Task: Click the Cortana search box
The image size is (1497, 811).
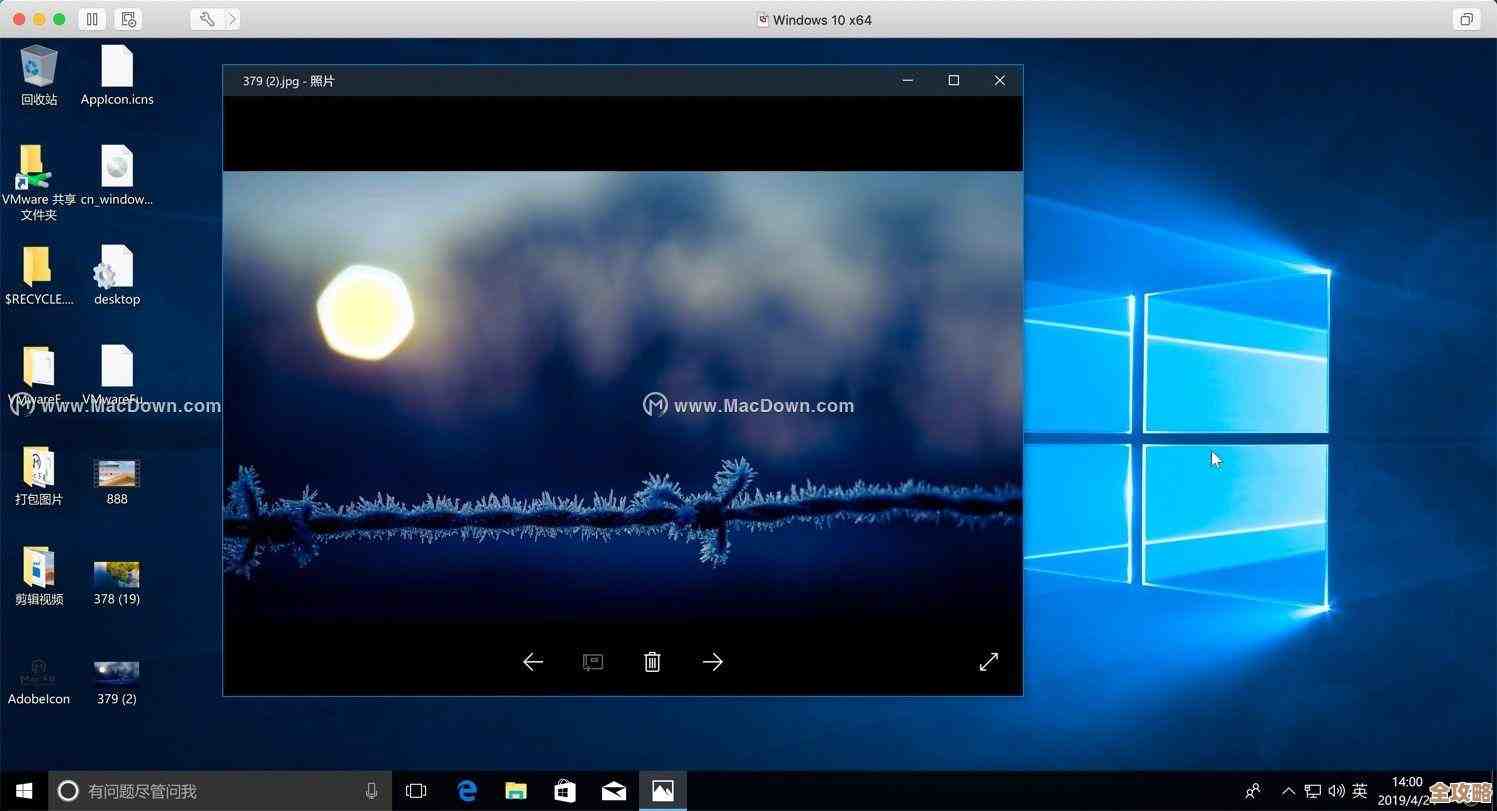Action: [220, 791]
